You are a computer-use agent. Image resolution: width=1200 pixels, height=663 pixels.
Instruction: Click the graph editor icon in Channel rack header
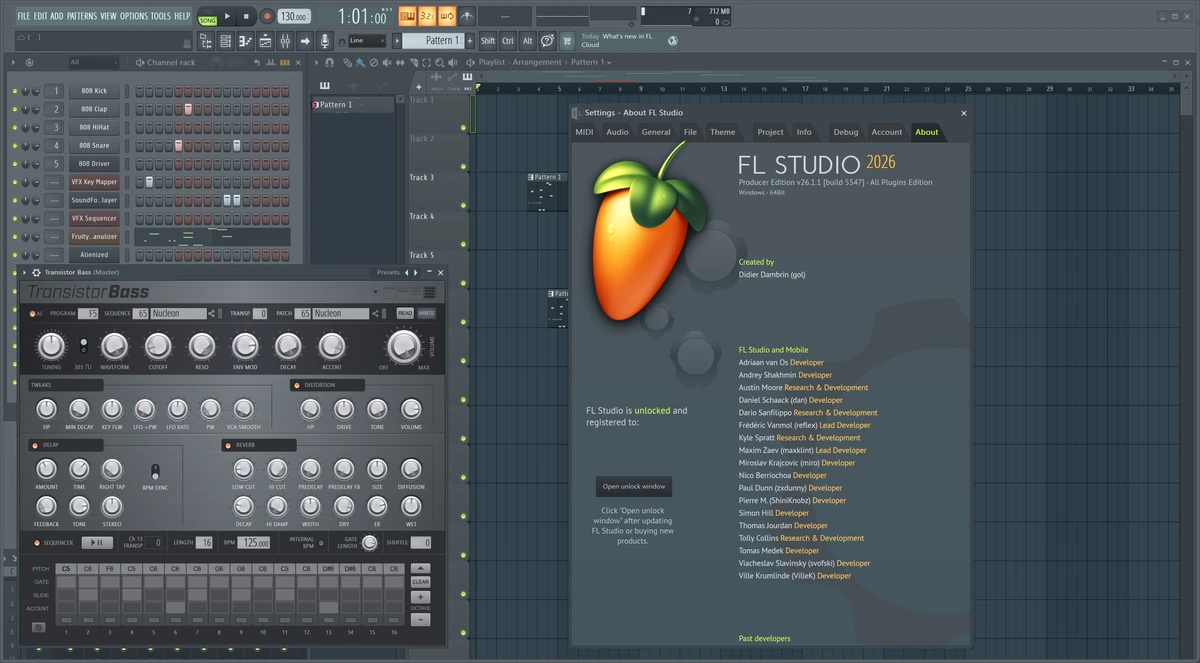(x=270, y=62)
